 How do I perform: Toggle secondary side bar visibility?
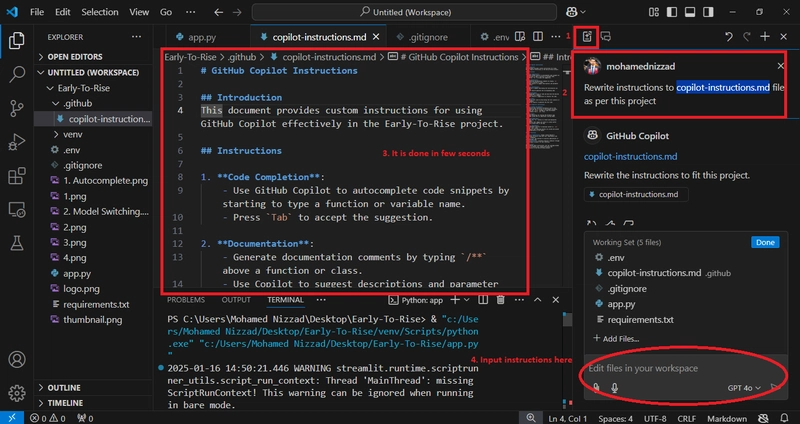708,12
